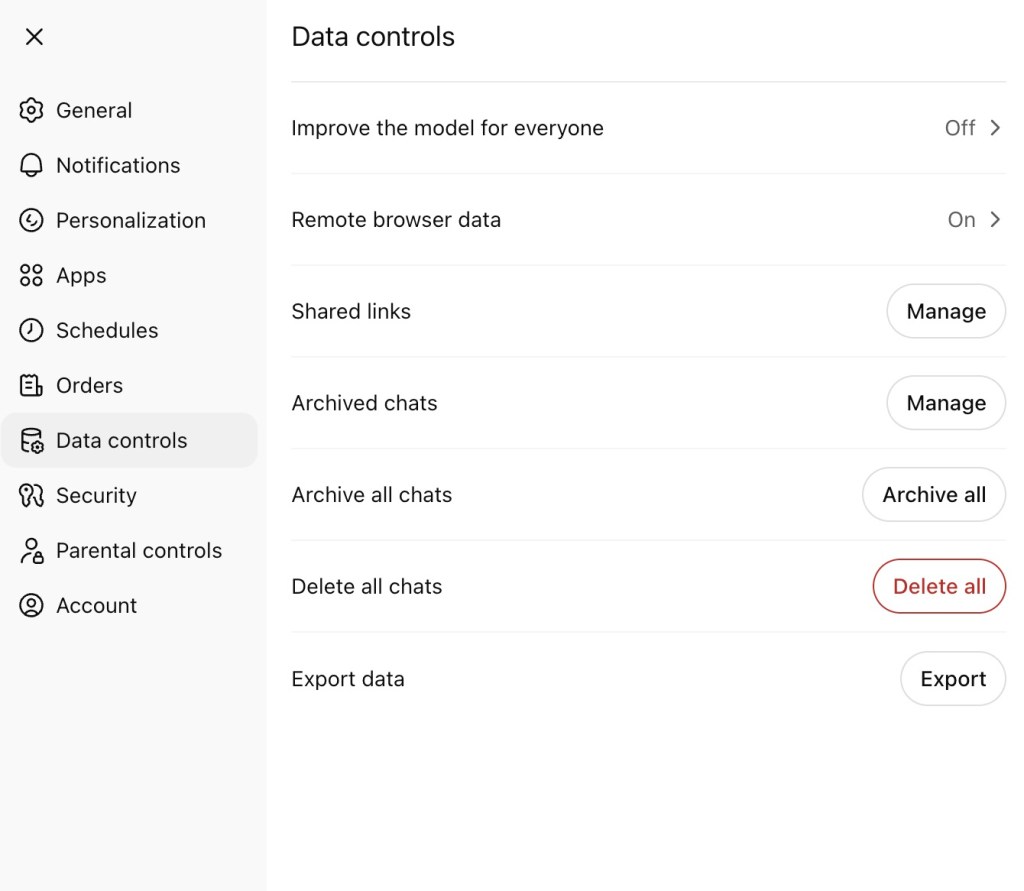Click the Personalization icon in sidebar
The width and height of the screenshot is (1024, 891).
point(32,220)
